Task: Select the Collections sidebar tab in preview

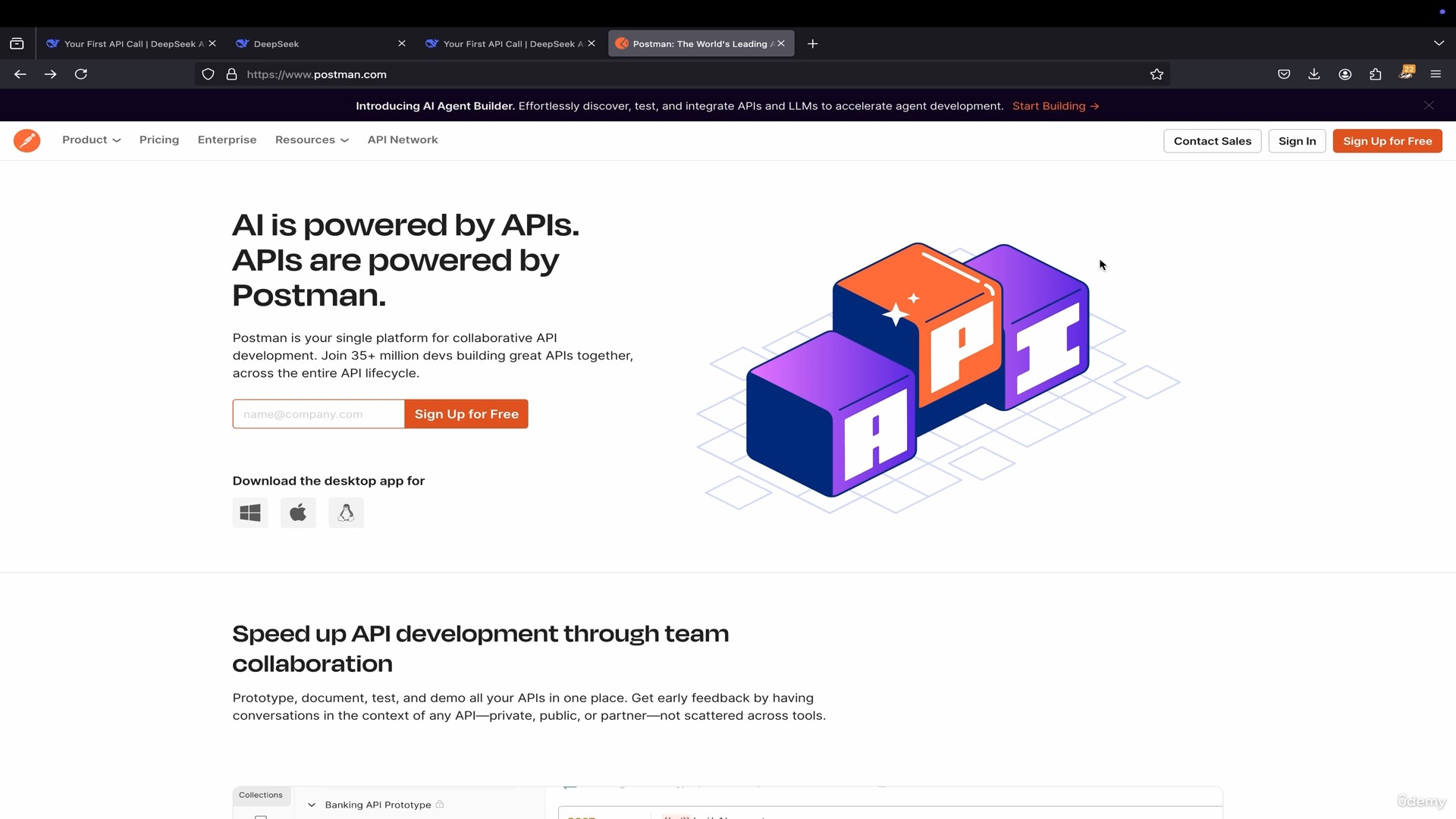Action: tap(261, 795)
